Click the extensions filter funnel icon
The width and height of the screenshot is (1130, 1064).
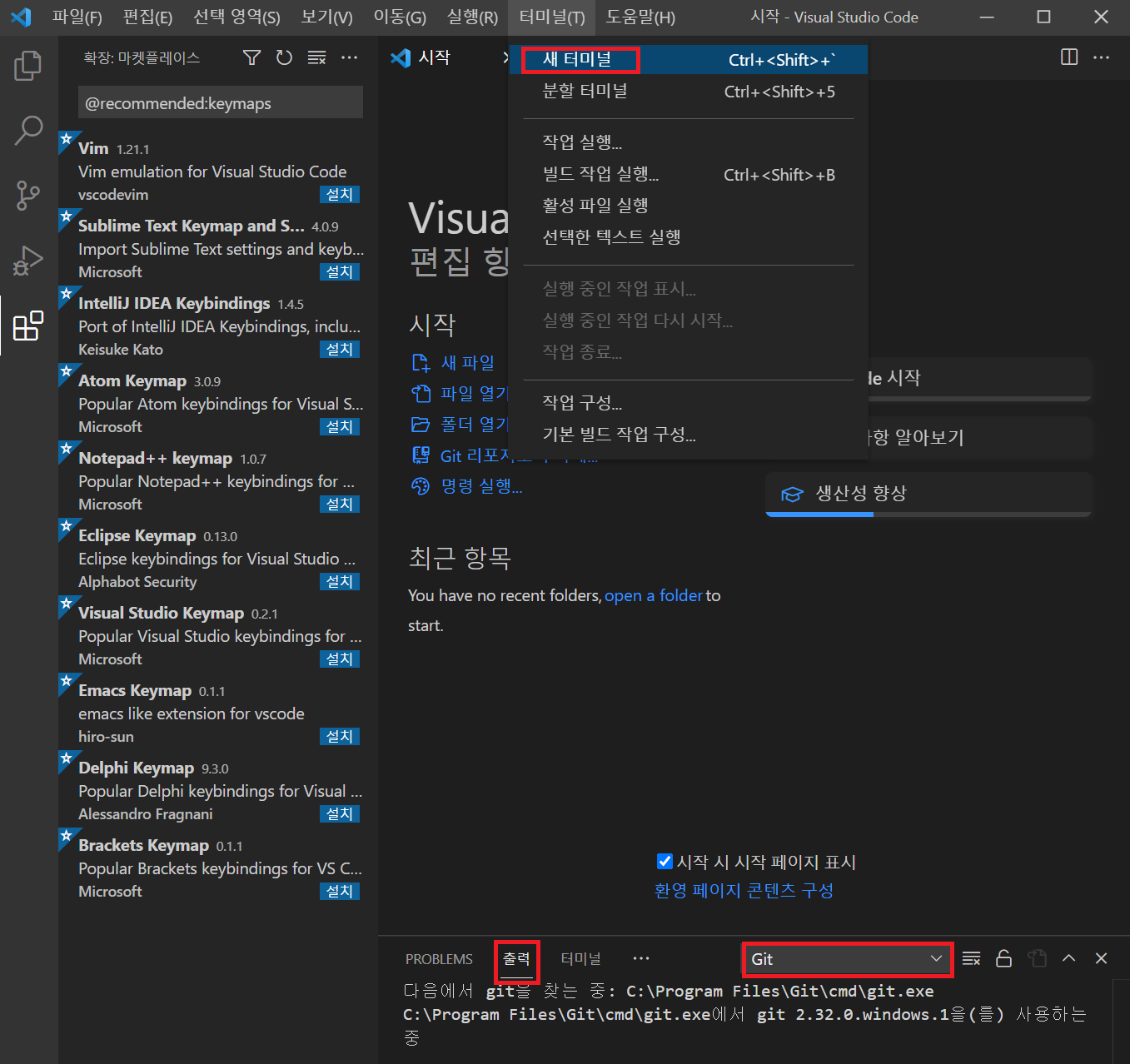click(x=251, y=57)
